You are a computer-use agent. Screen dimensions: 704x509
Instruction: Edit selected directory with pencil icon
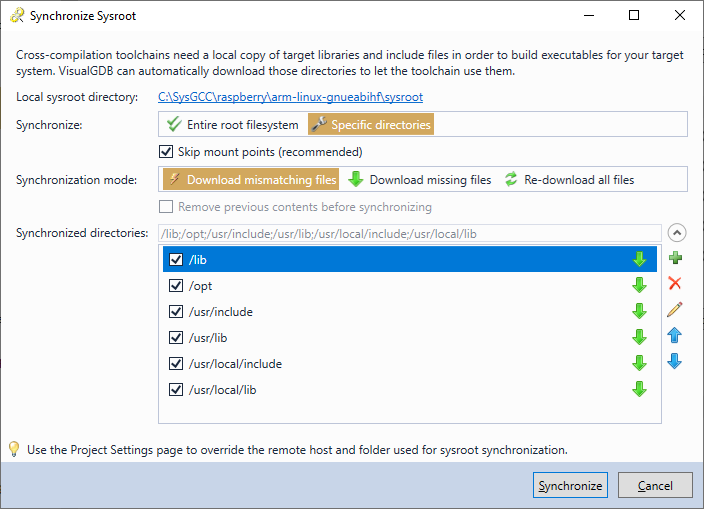coord(675,309)
